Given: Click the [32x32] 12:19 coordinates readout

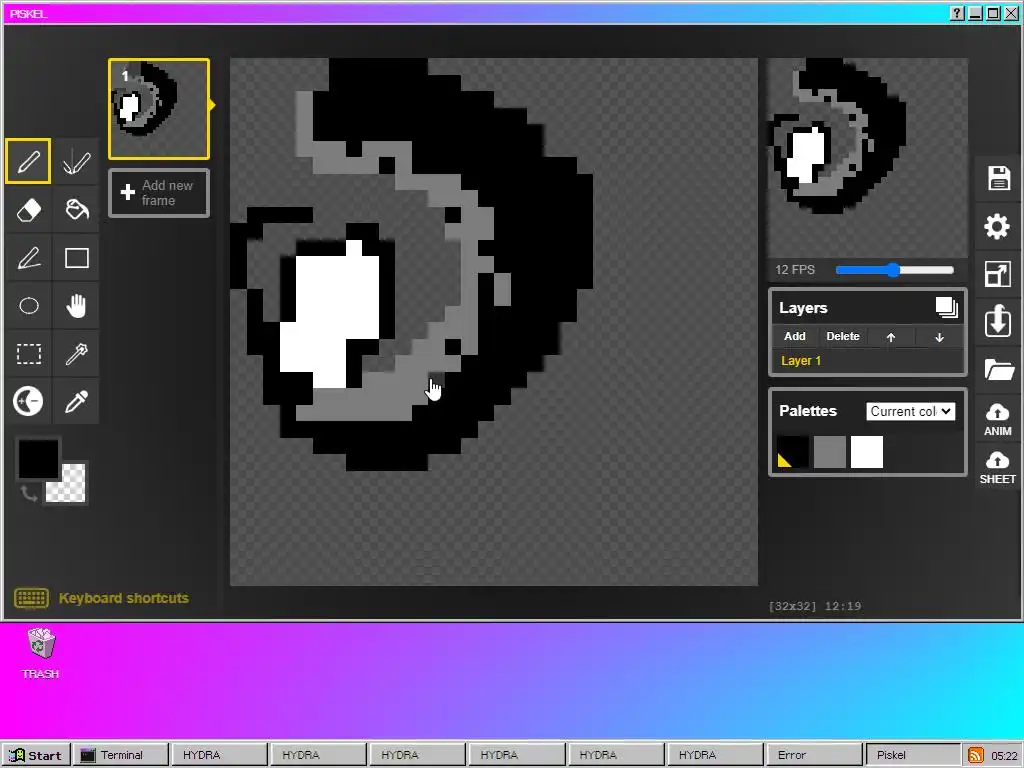Looking at the screenshot, I should 815,606.
